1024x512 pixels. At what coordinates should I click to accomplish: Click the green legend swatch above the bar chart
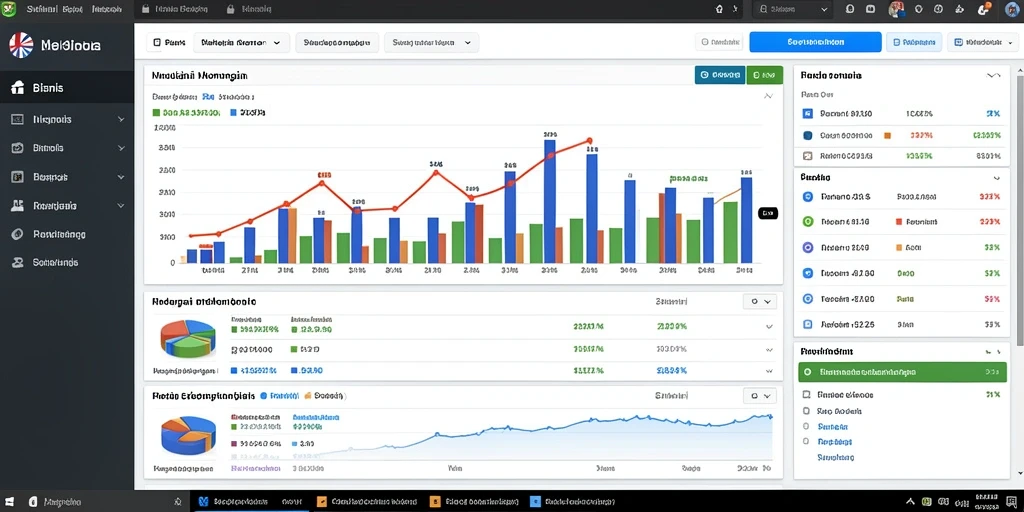point(156,112)
